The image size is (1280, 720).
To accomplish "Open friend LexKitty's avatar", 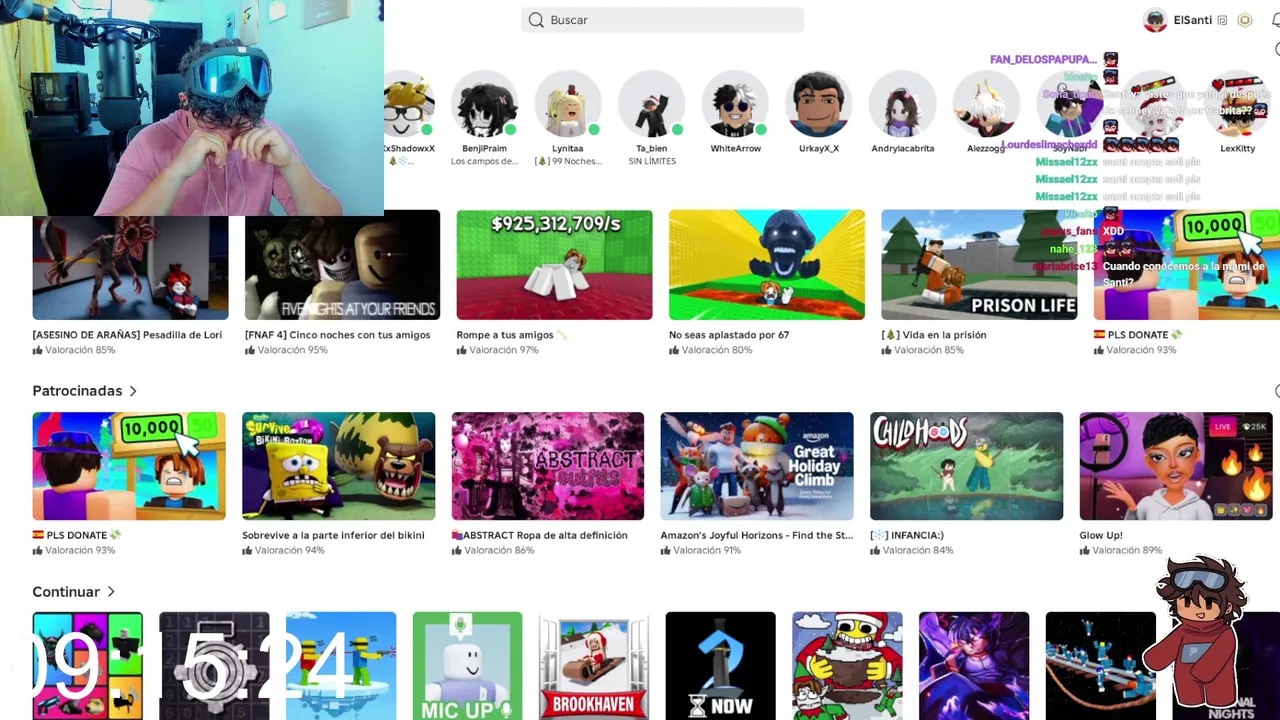I will (x=1237, y=105).
